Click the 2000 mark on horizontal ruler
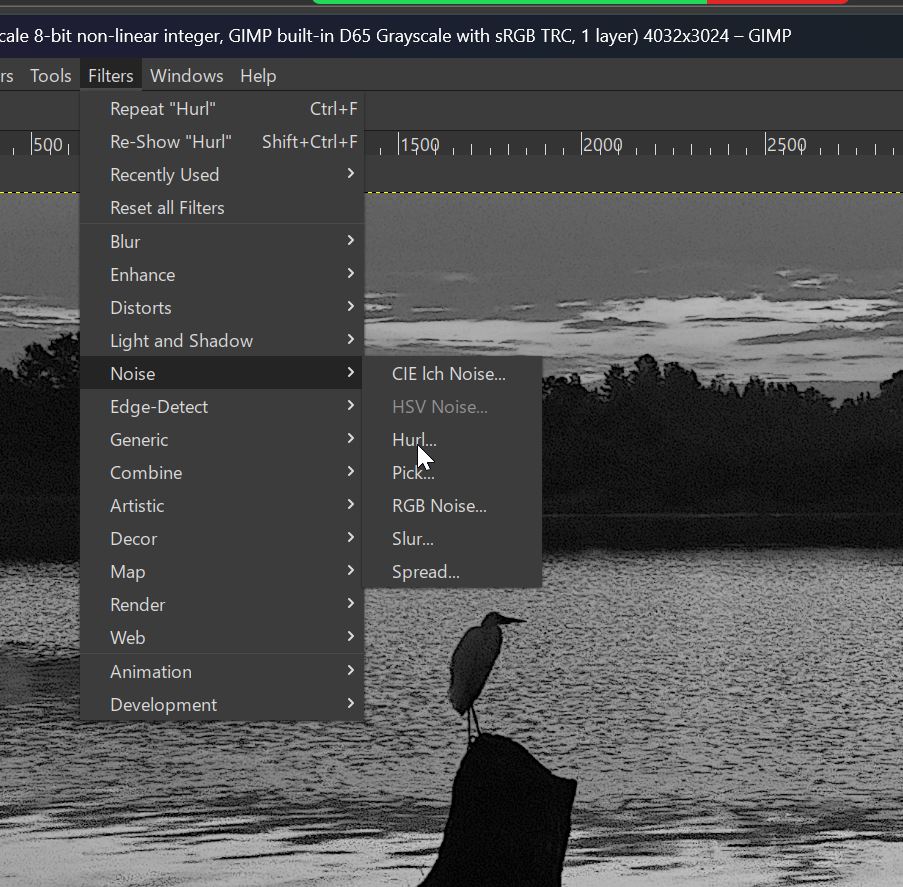The width and height of the screenshot is (903, 887). pyautogui.click(x=602, y=144)
